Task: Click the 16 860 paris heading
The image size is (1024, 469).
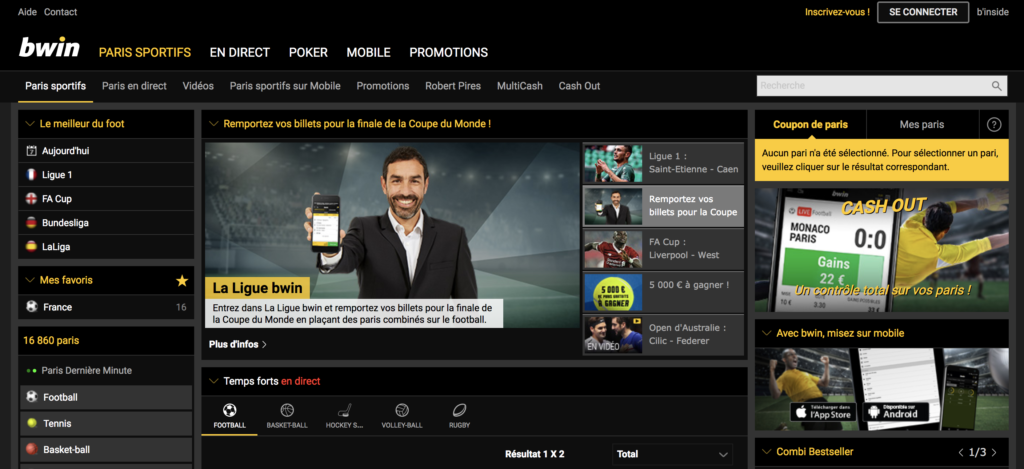Action: (51, 341)
